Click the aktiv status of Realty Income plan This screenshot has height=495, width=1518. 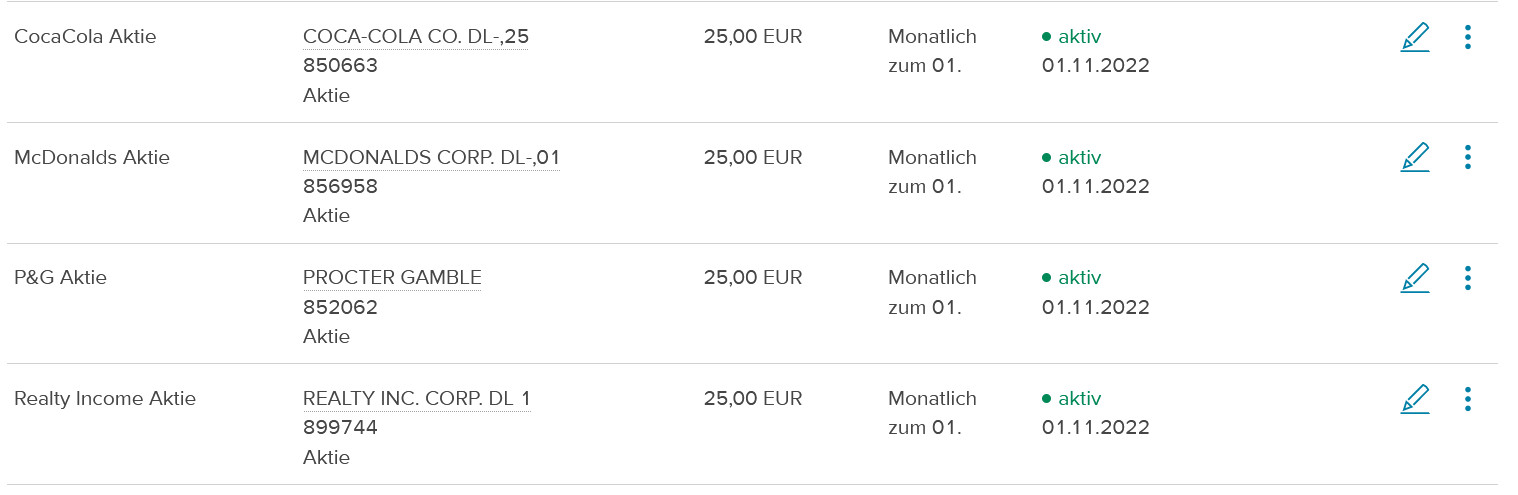pos(1071,398)
